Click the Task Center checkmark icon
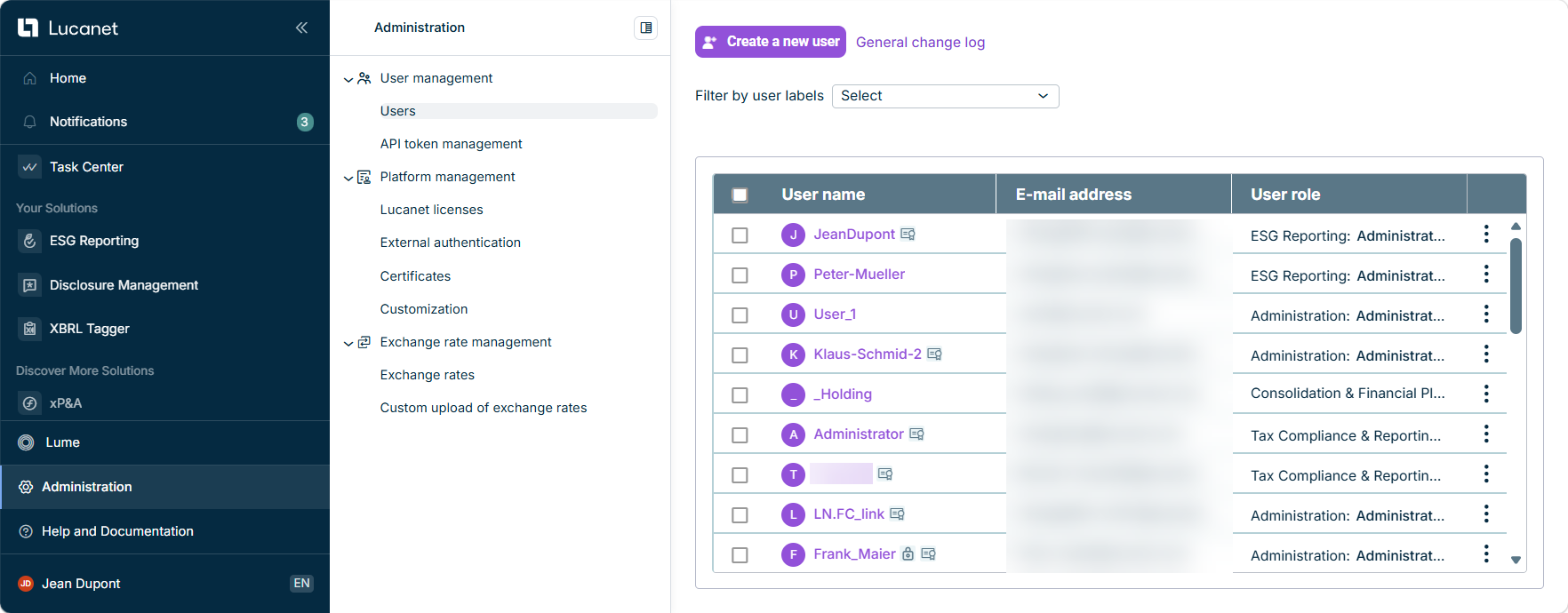This screenshot has width=1568, height=613. [x=30, y=167]
